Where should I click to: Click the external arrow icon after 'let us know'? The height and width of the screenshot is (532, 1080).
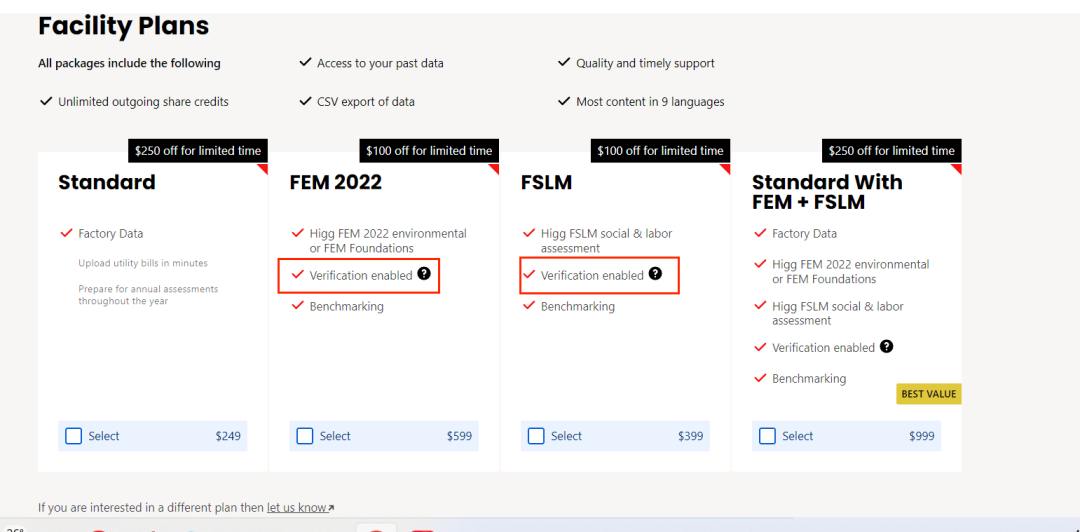[331, 508]
